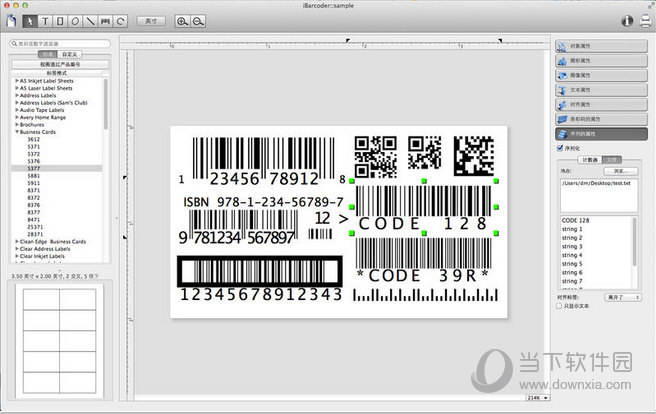Click the print icon
This screenshot has width=656, height=414.
[643, 20]
